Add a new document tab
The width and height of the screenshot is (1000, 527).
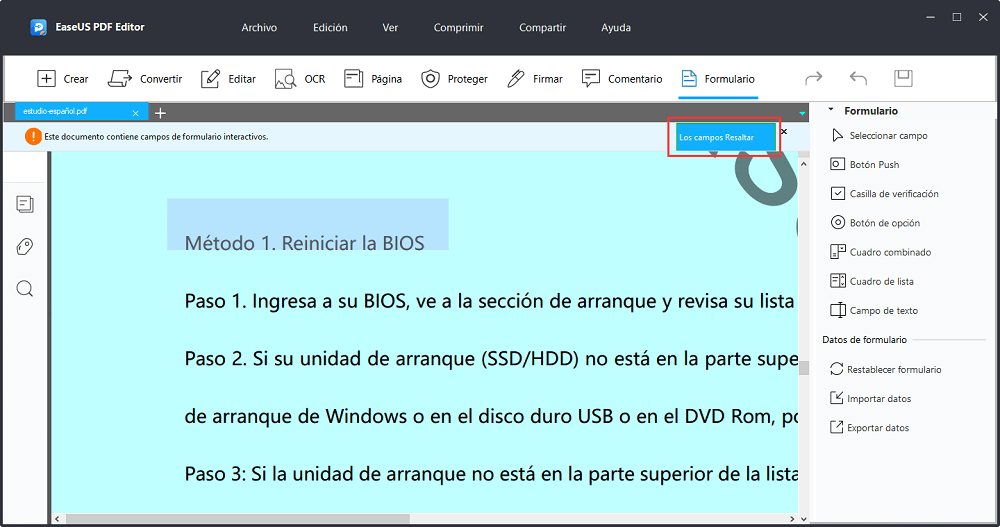(160, 113)
